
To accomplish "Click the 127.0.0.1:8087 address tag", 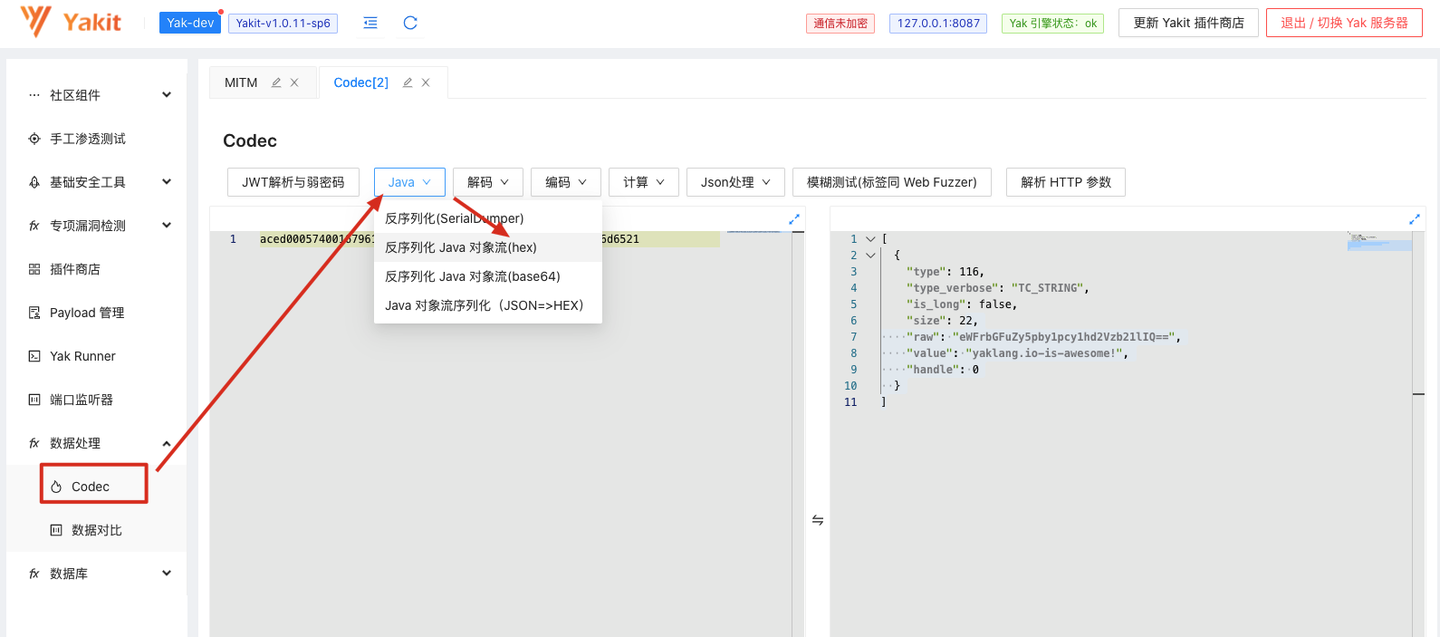I will click(938, 23).
